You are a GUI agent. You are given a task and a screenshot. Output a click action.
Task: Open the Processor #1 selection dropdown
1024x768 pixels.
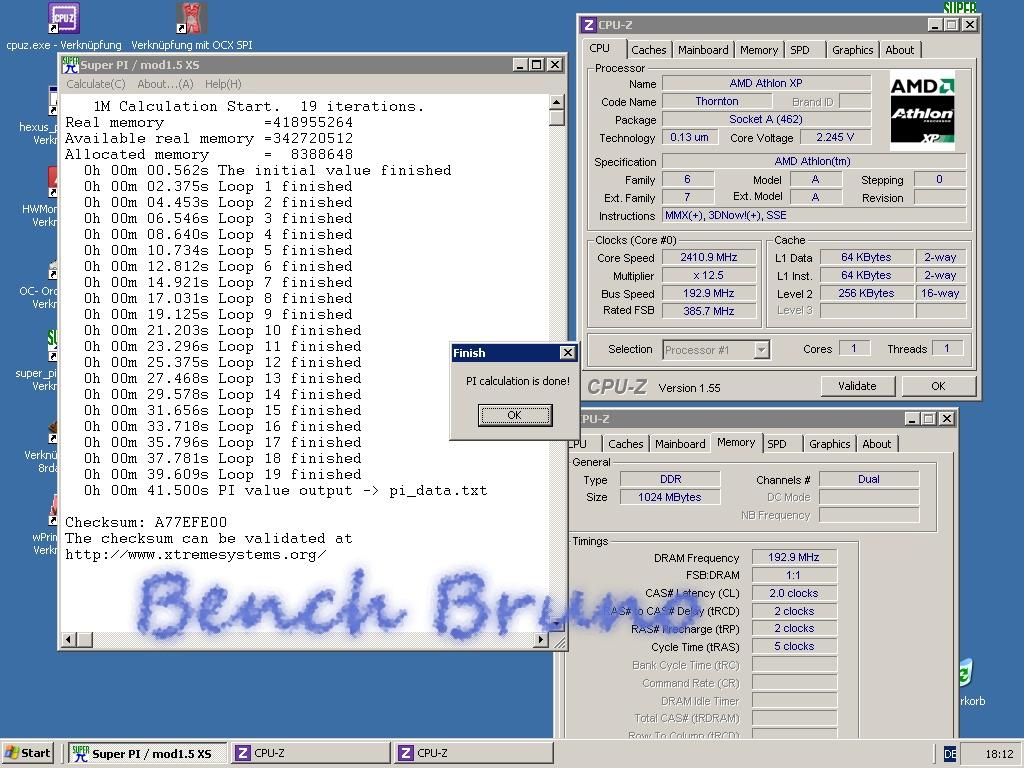point(761,350)
